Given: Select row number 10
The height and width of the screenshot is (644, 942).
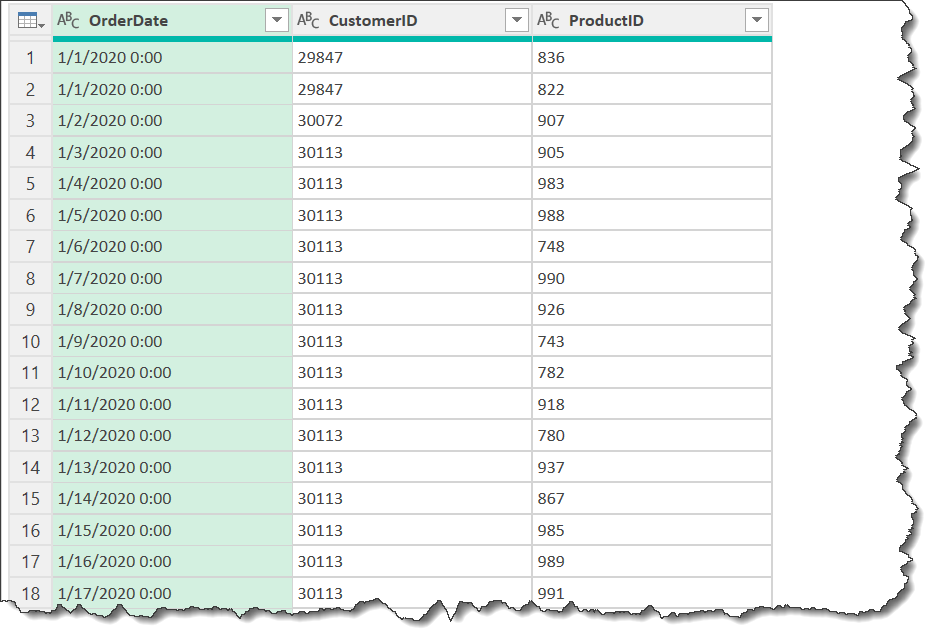Looking at the screenshot, I should [x=31, y=342].
